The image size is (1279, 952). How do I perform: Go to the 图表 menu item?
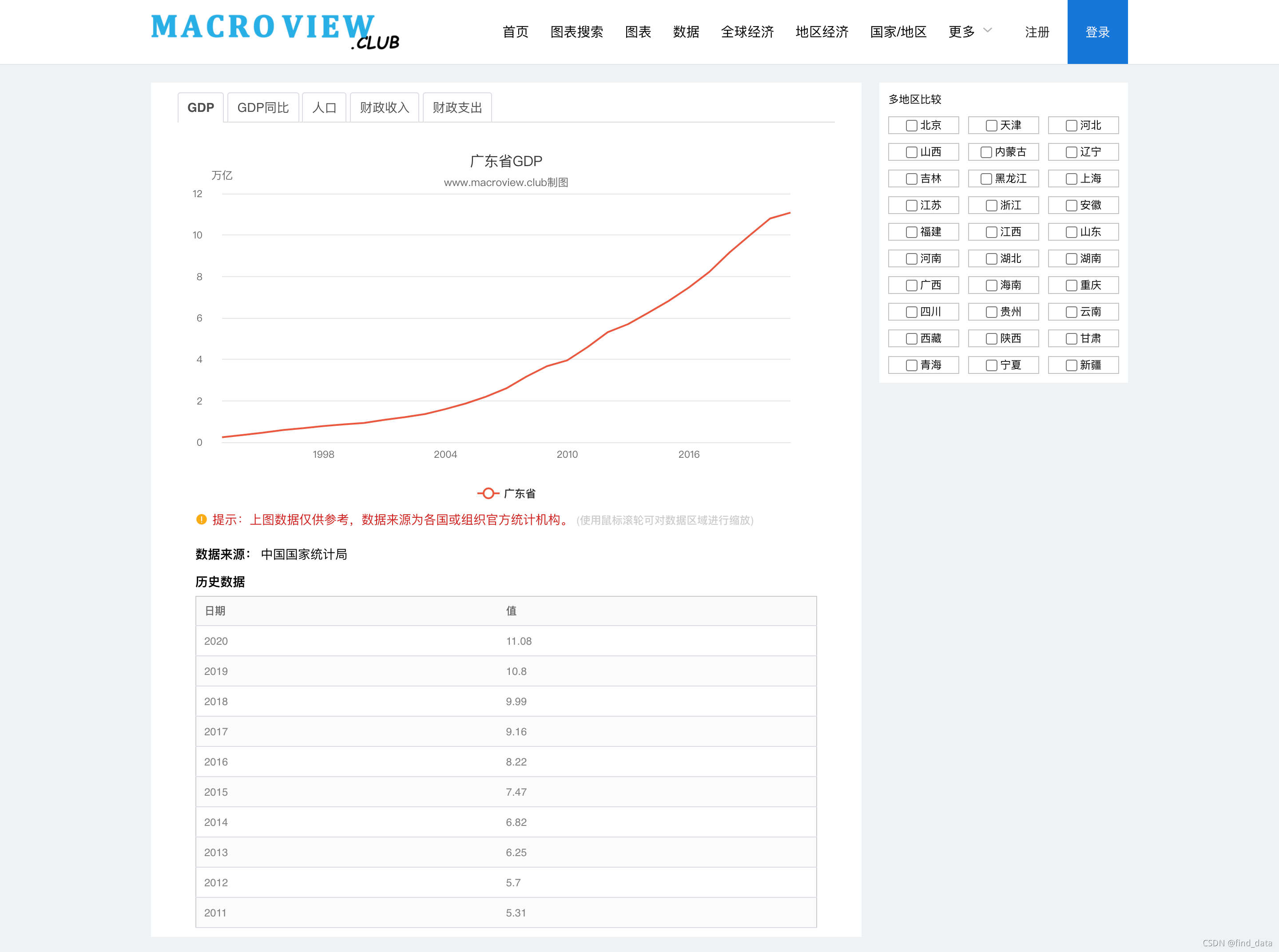(x=638, y=32)
